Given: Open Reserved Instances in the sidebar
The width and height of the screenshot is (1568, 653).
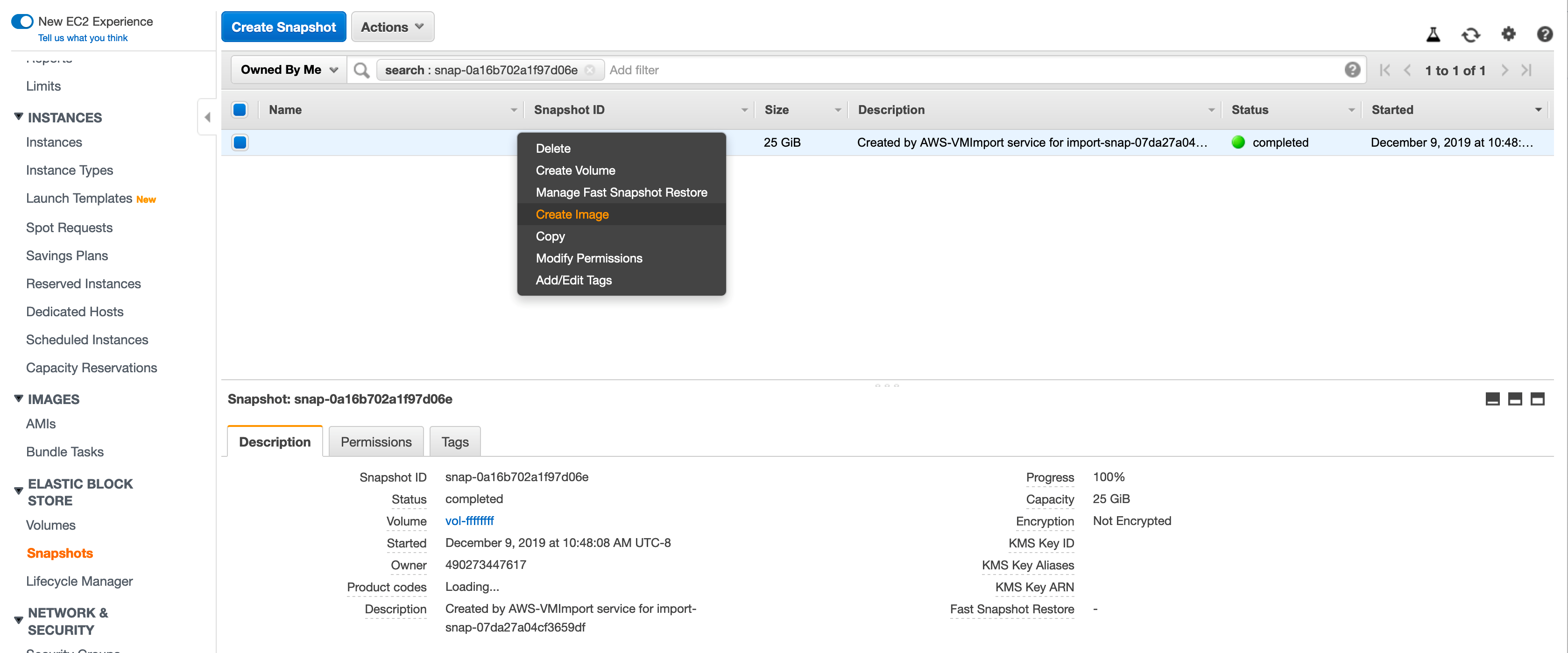Looking at the screenshot, I should click(x=84, y=284).
